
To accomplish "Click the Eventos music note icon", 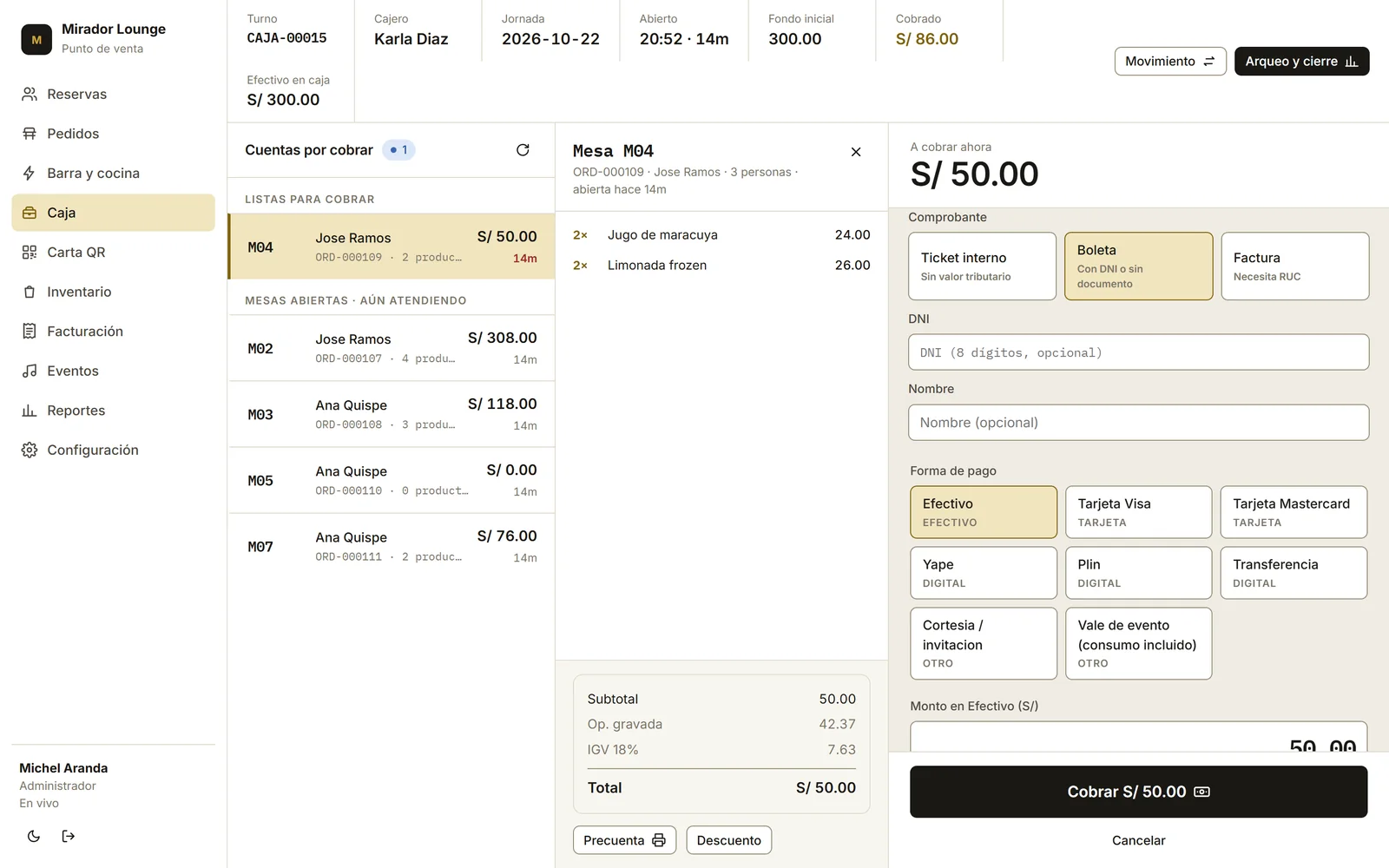I will pyautogui.click(x=30, y=371).
